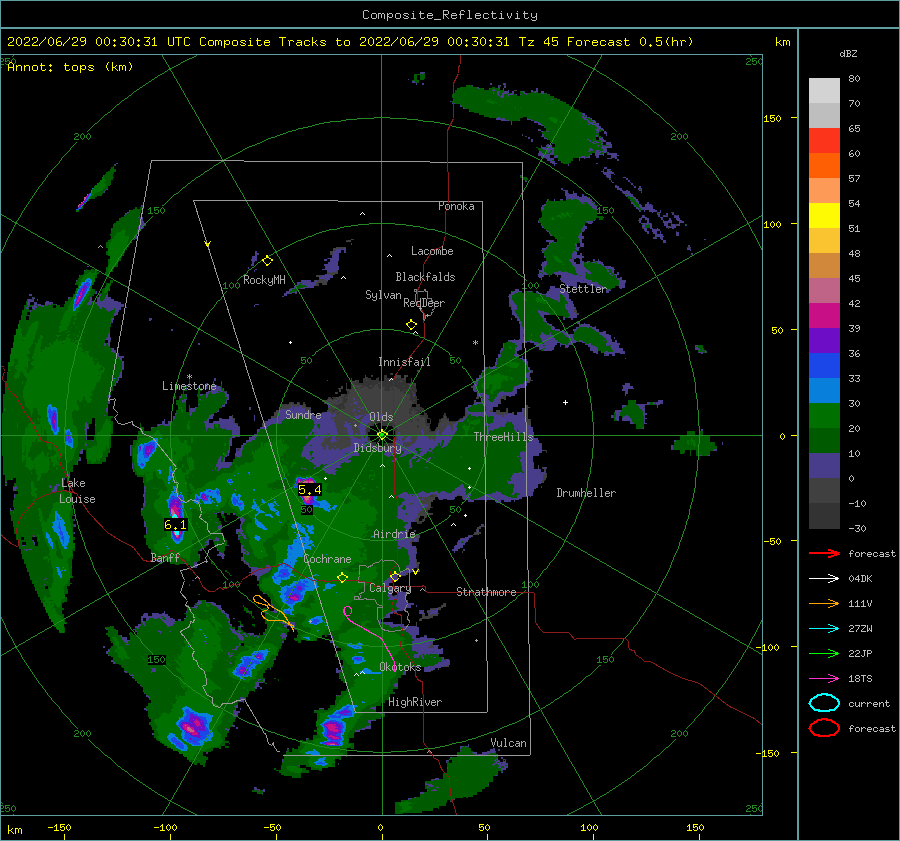Click the red forecast arrow in legend
The image size is (900, 841).
click(824, 553)
